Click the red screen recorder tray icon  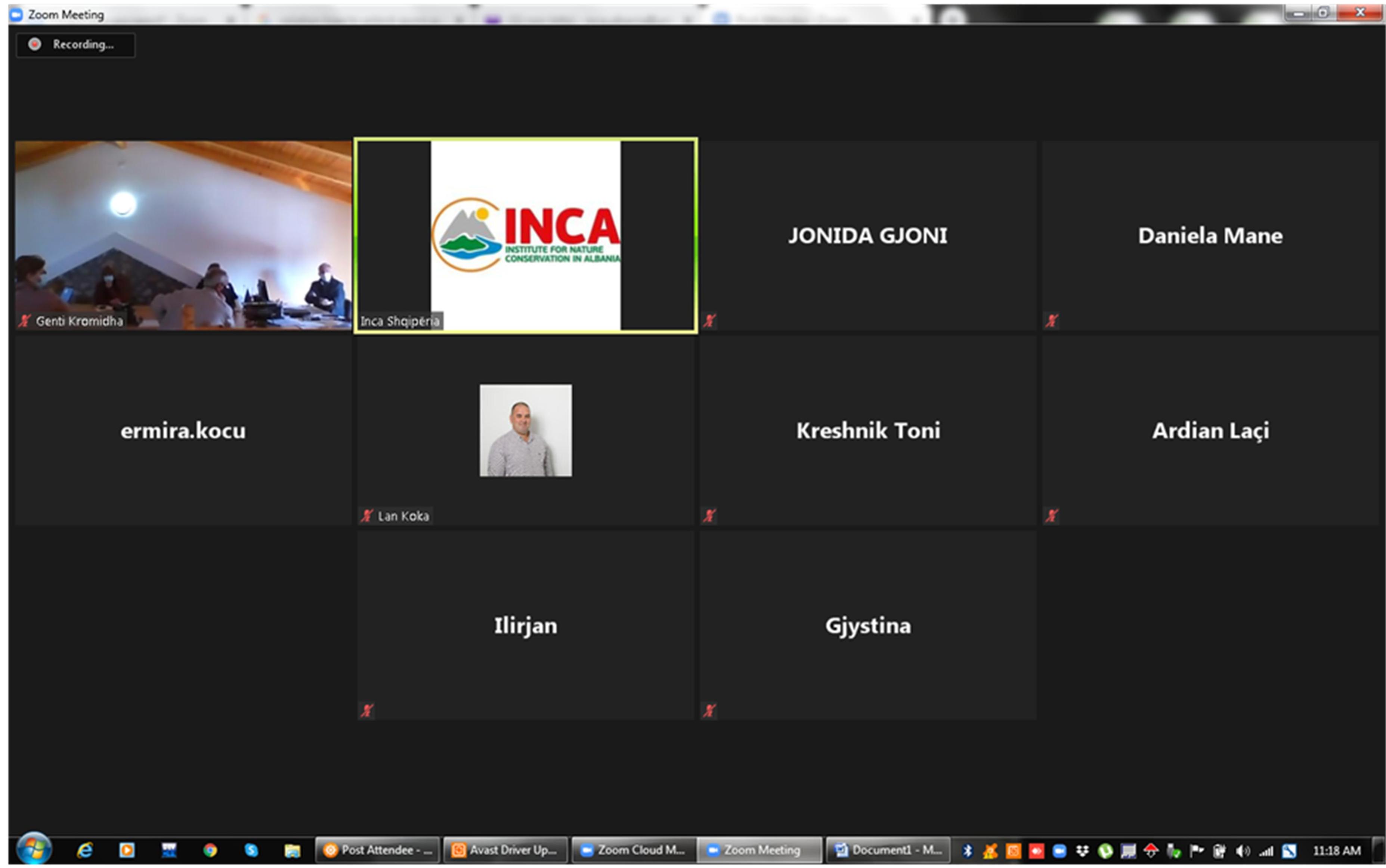1036,851
